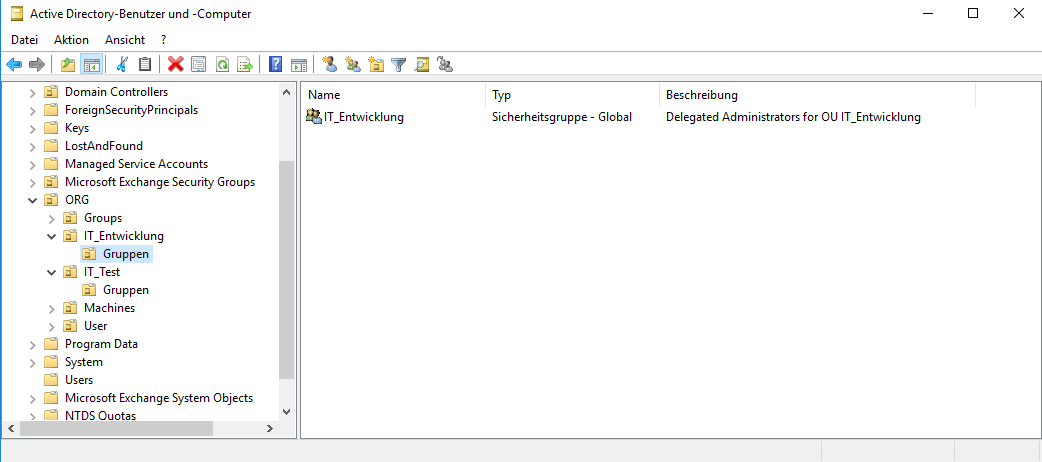1042x462 pixels.
Task: Click the Find objects toolbar icon
Action: (x=422, y=65)
